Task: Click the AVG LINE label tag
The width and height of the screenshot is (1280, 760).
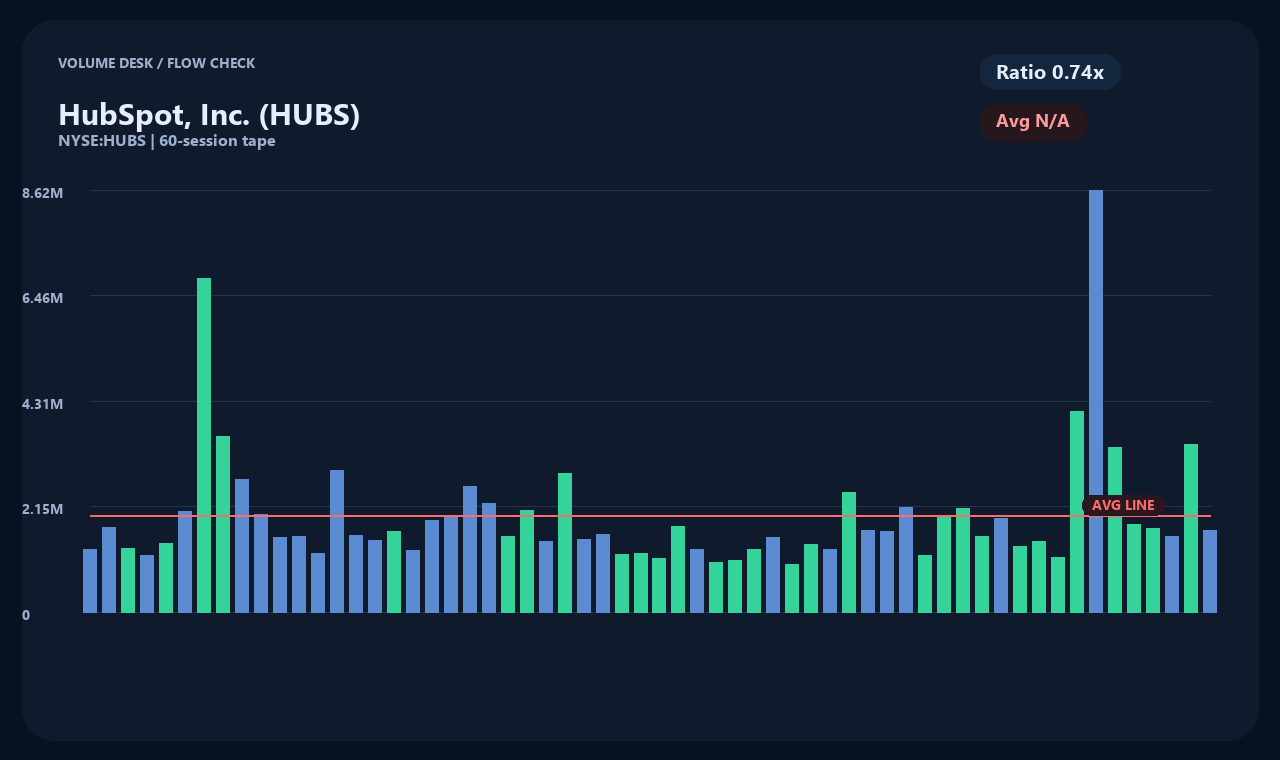Action: pos(1123,505)
